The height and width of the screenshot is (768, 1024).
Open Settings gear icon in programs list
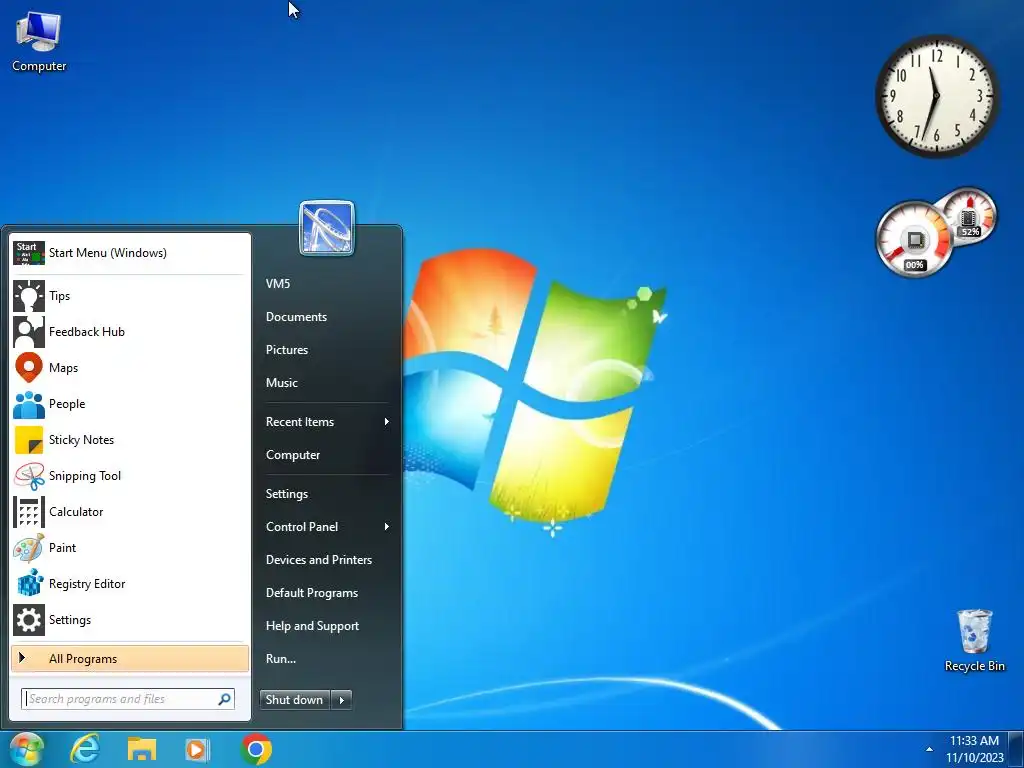coord(29,620)
